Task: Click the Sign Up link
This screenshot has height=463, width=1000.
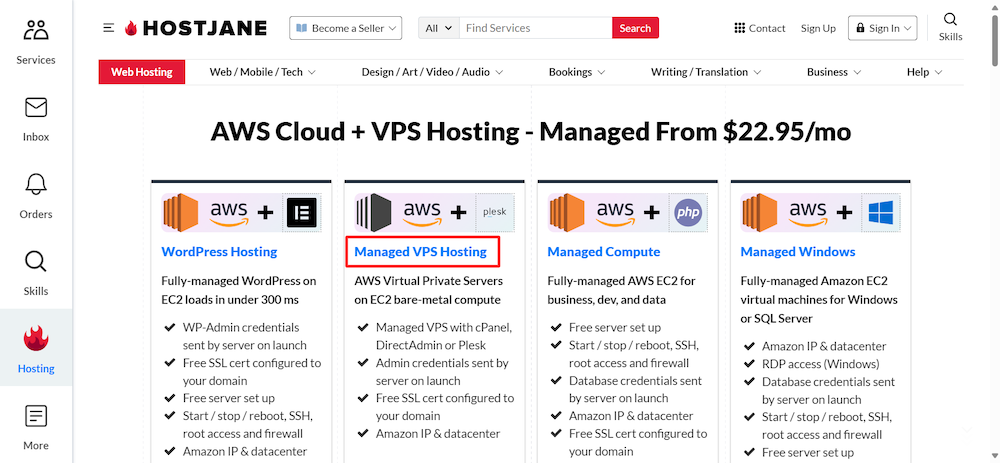Action: pyautogui.click(x=818, y=28)
